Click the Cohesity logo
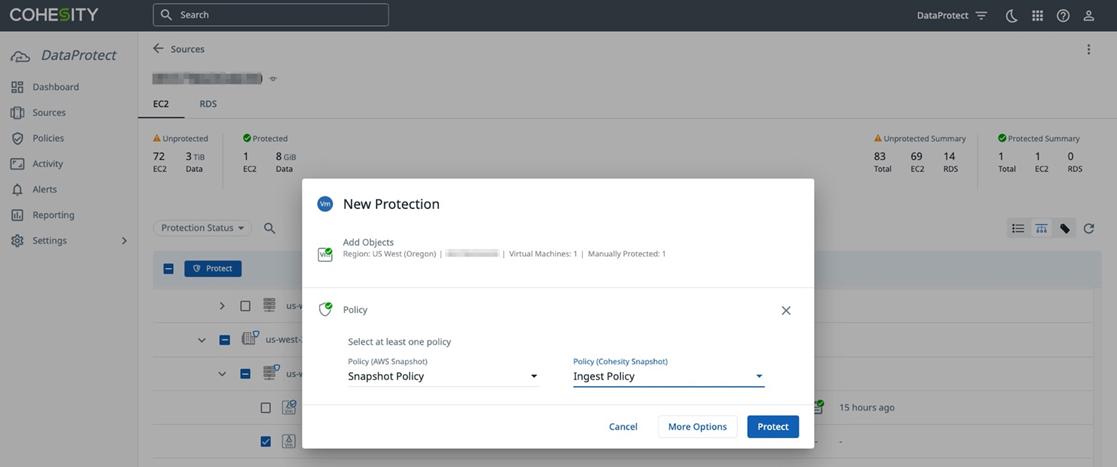Screen dimensions: 1117x467 pyautogui.click(x=54, y=15)
